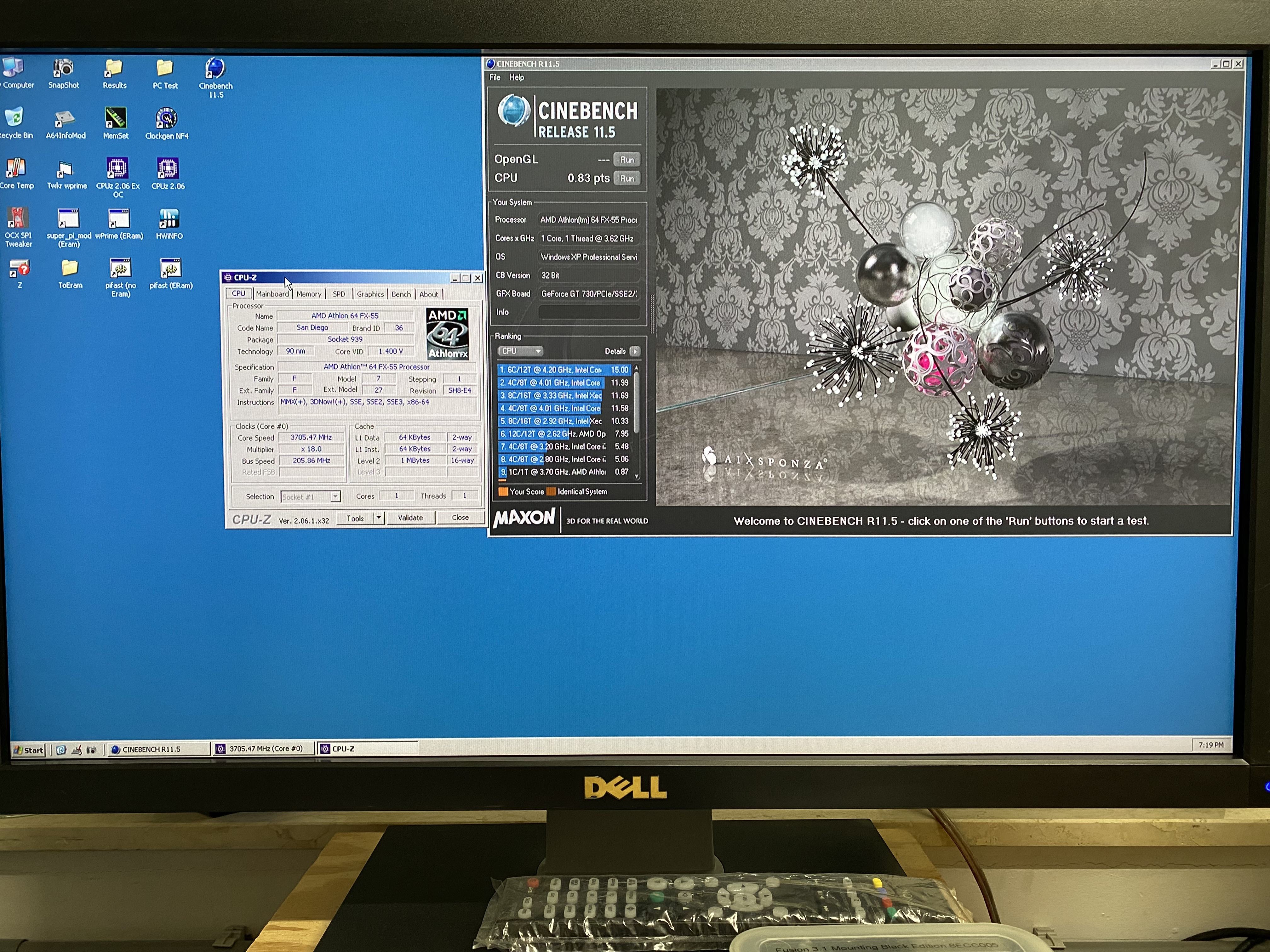Click the camera quick launch icon in taskbar

coord(91,750)
